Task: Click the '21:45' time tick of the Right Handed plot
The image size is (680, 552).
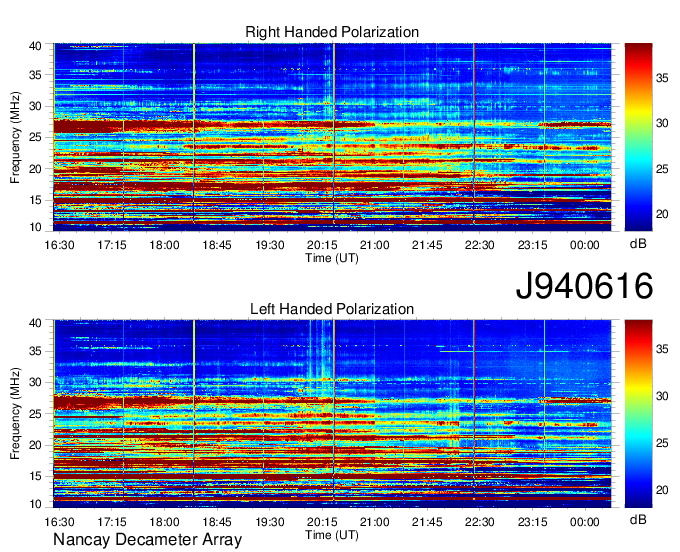Action: pyautogui.click(x=427, y=245)
